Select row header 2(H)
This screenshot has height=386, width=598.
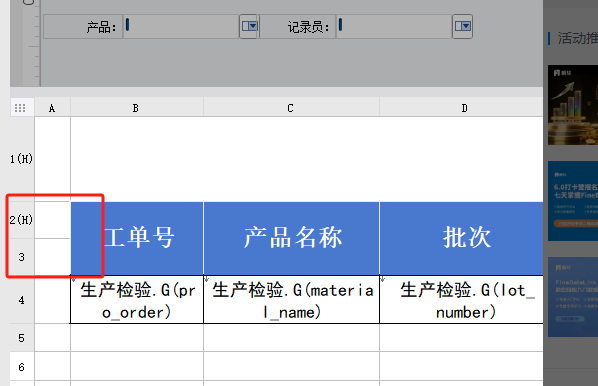pyautogui.click(x=22, y=220)
